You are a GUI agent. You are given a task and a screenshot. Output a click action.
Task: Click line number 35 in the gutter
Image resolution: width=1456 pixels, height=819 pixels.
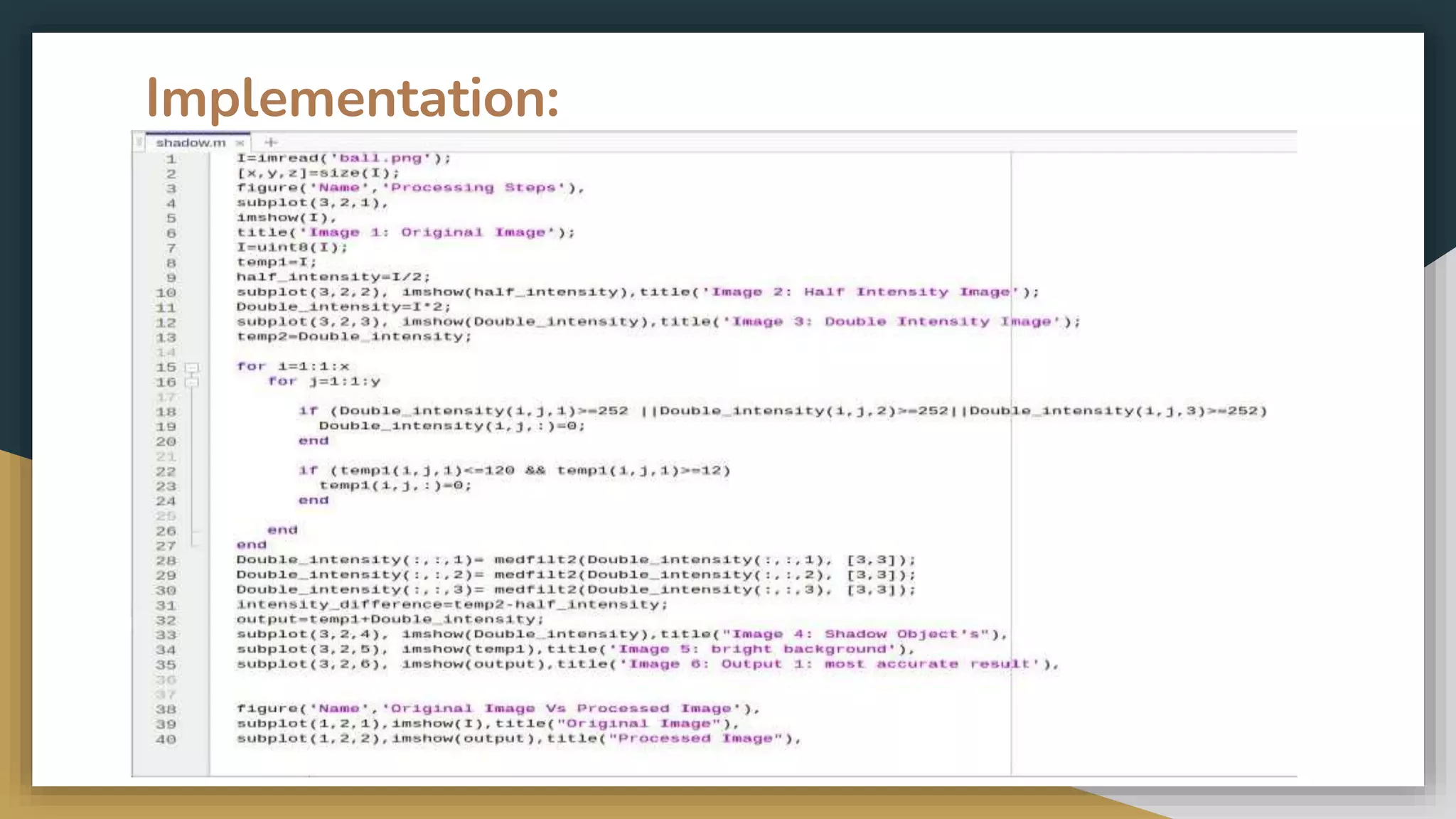(166, 665)
